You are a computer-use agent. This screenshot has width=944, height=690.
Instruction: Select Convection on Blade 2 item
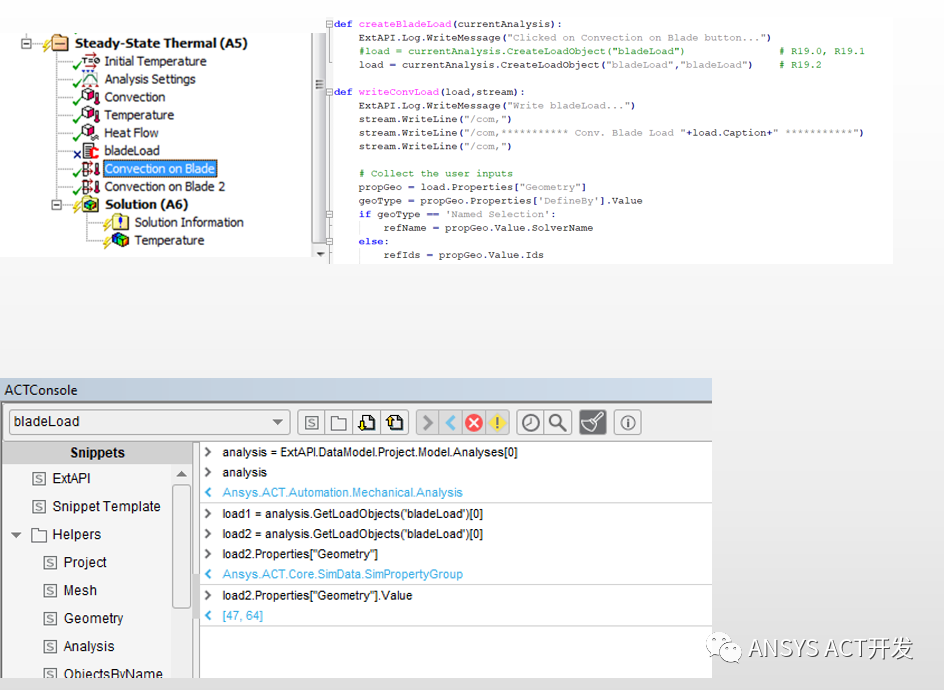click(x=164, y=187)
